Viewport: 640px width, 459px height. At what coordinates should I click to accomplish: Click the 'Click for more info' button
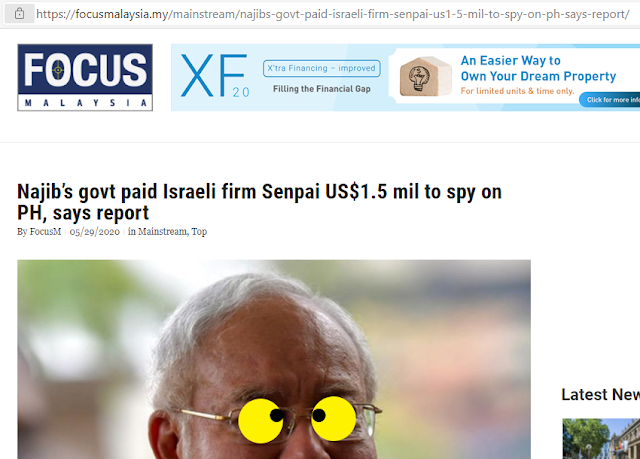(610, 100)
